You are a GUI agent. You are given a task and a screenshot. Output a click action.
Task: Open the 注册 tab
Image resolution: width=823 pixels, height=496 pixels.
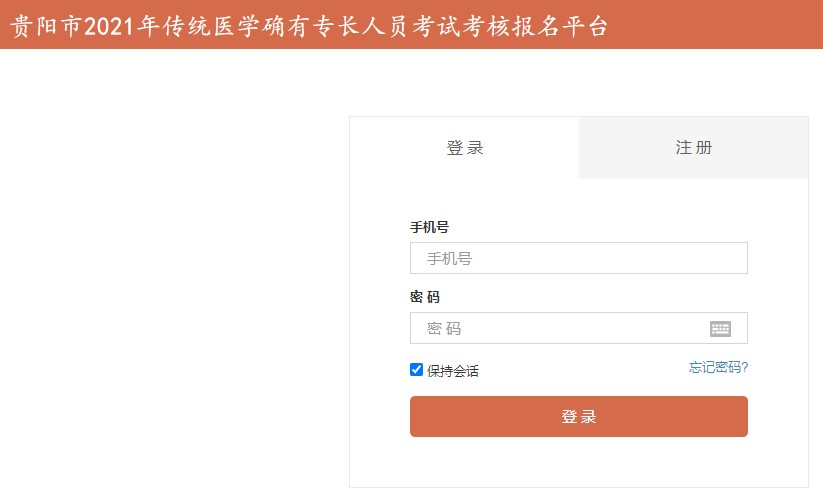pyautogui.click(x=693, y=148)
